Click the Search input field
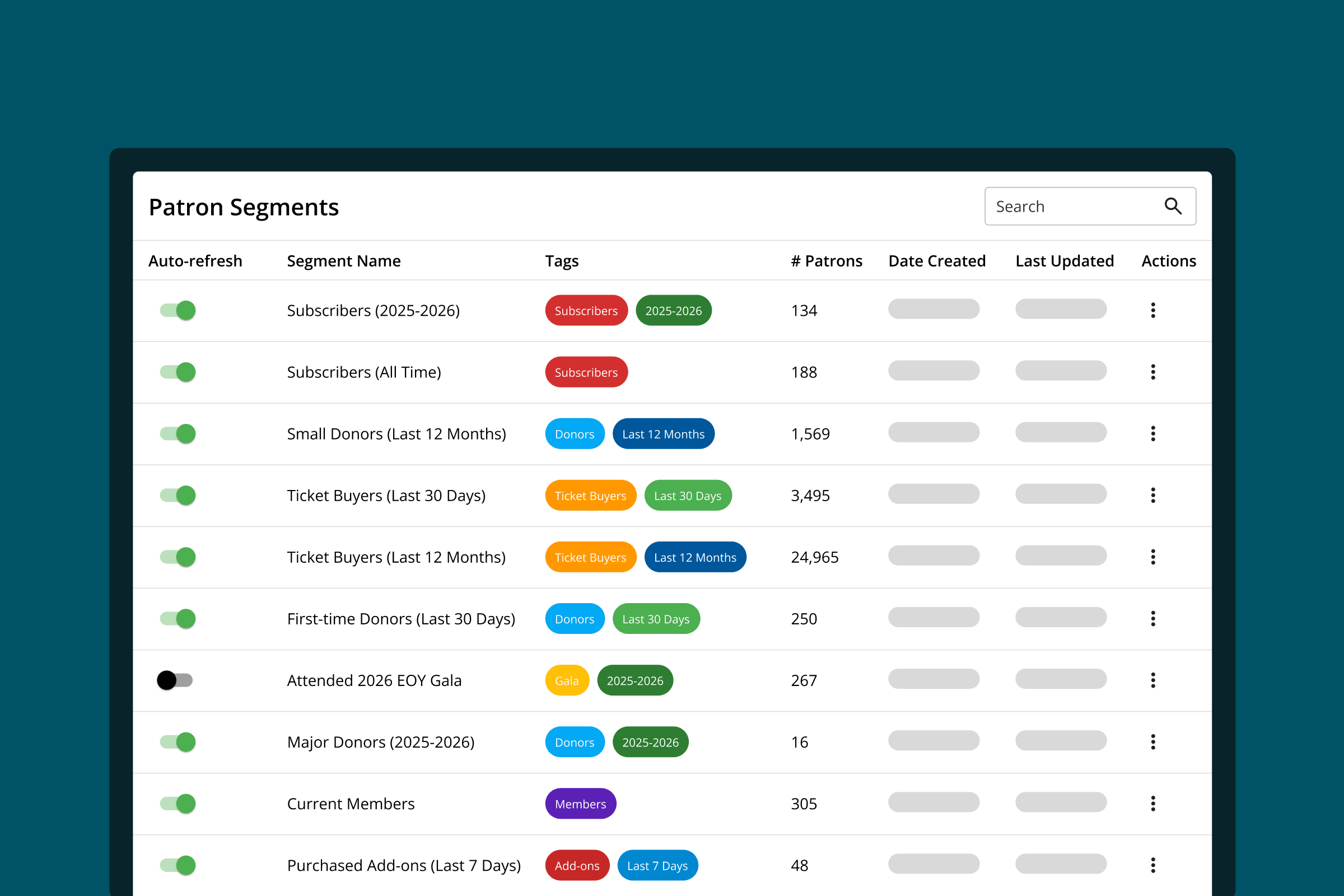This screenshot has height=896, width=1344. tap(1090, 206)
